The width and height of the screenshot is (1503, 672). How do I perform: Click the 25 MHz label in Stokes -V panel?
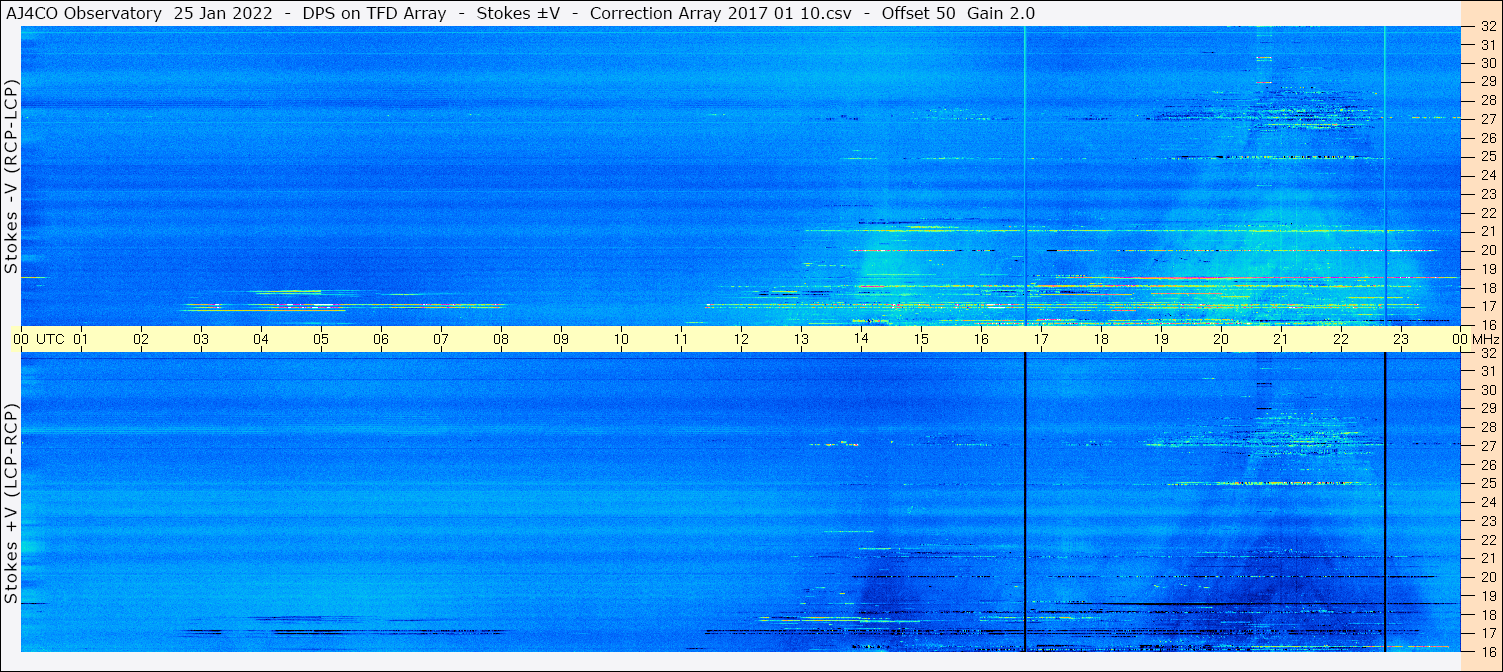point(1488,156)
